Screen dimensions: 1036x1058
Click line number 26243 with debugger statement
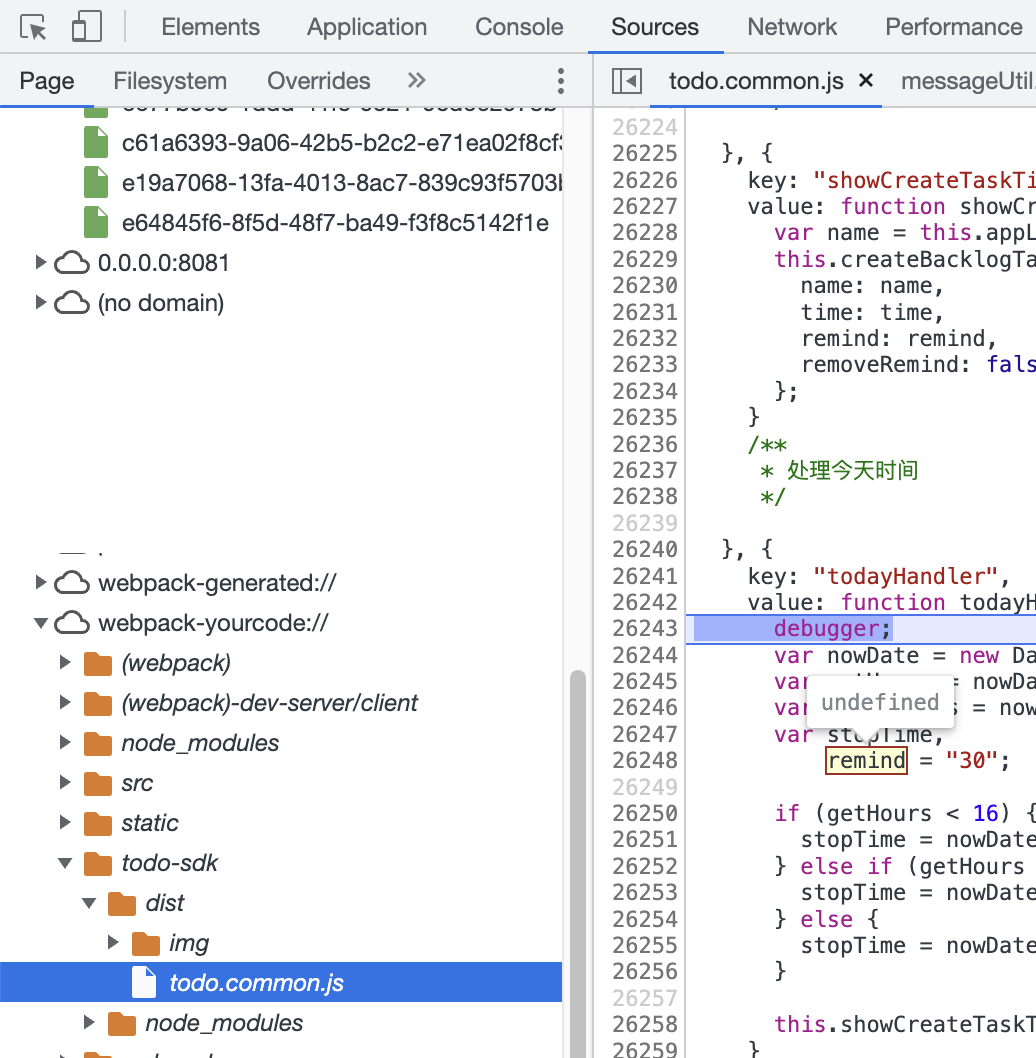tap(645, 628)
